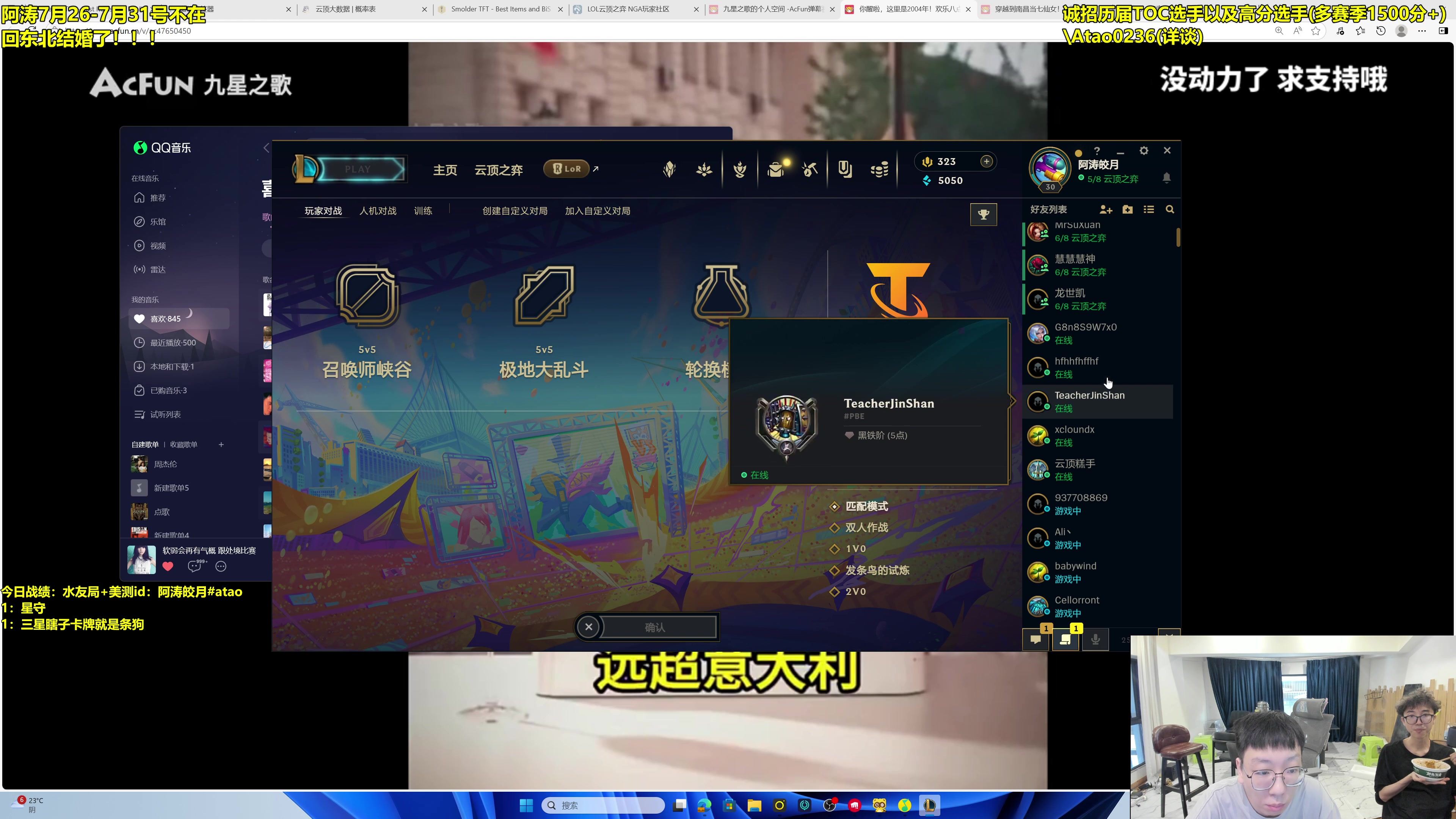
Task: Open the trophy button under the navbar
Action: pos(984,214)
